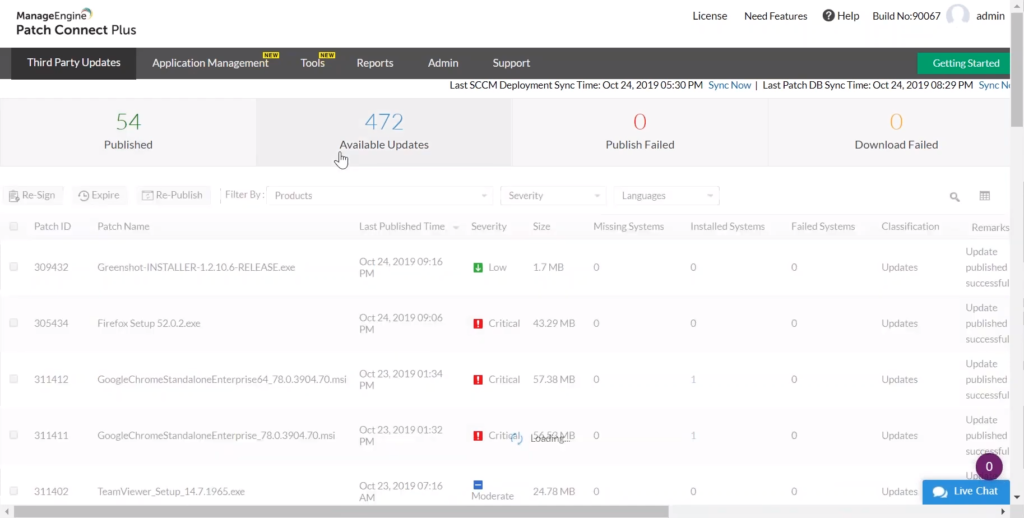Open the Application Management tab
The height and width of the screenshot is (518, 1024).
[x=210, y=63]
